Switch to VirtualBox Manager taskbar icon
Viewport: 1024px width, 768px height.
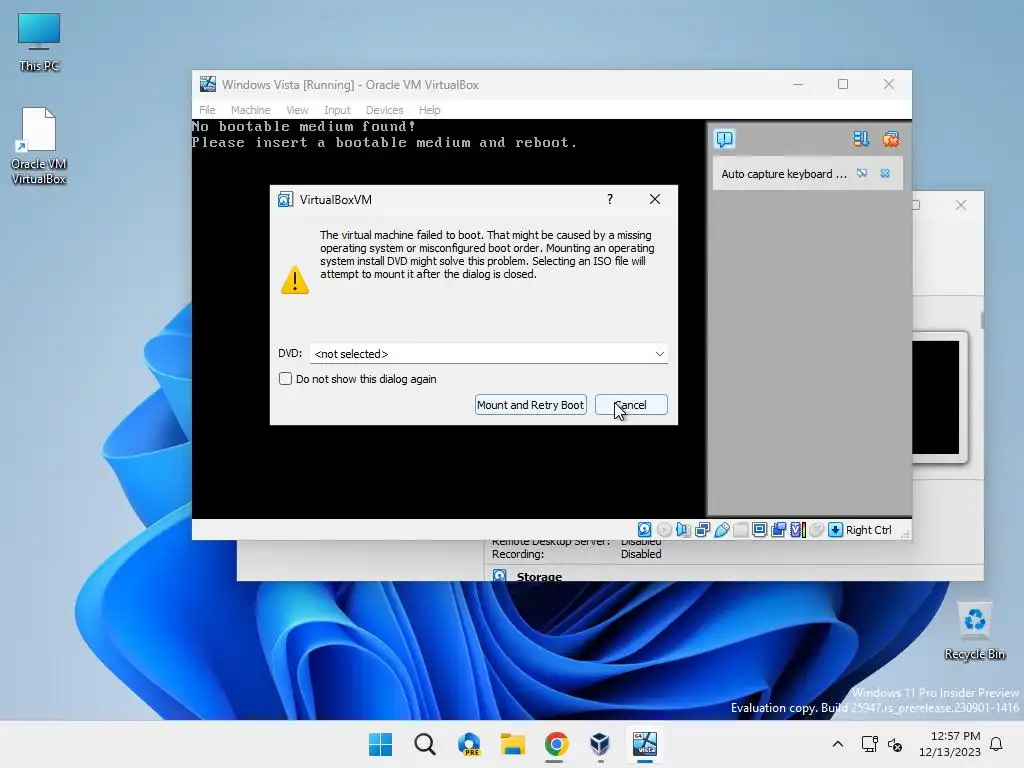tap(600, 744)
